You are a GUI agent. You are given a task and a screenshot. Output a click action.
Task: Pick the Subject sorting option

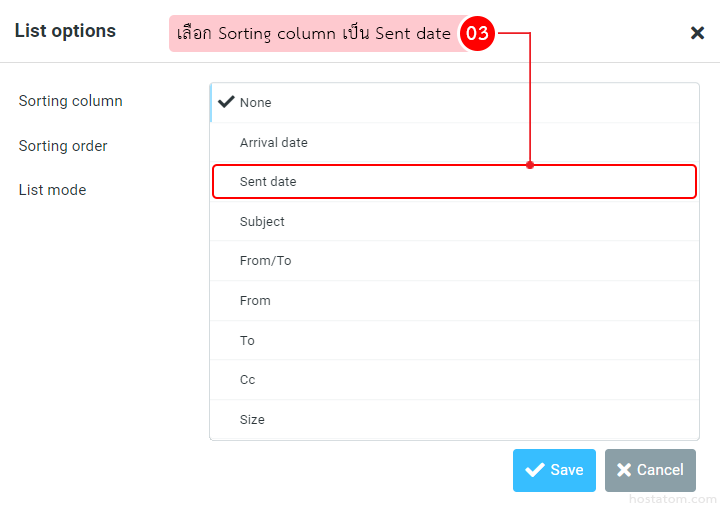(x=262, y=222)
